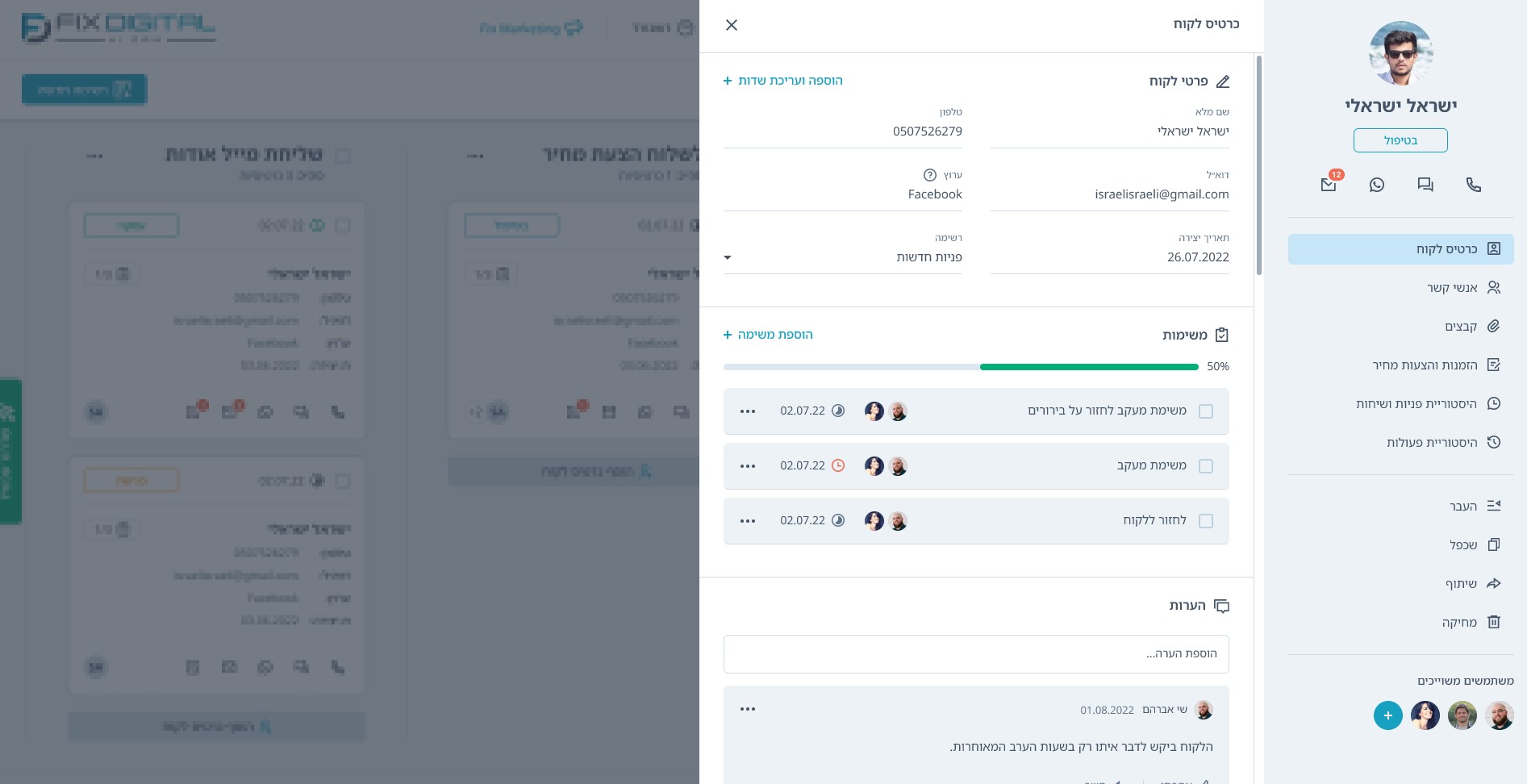1527x784 pixels.
Task: Click the הוספת הערה note input field
Action: (976, 654)
